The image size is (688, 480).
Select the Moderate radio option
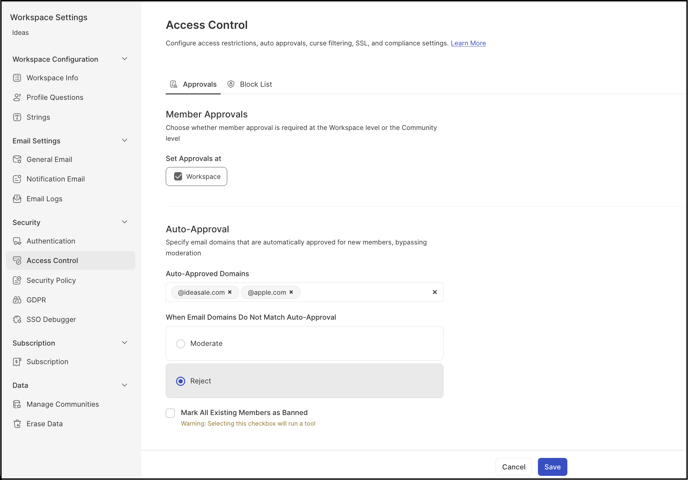180,344
